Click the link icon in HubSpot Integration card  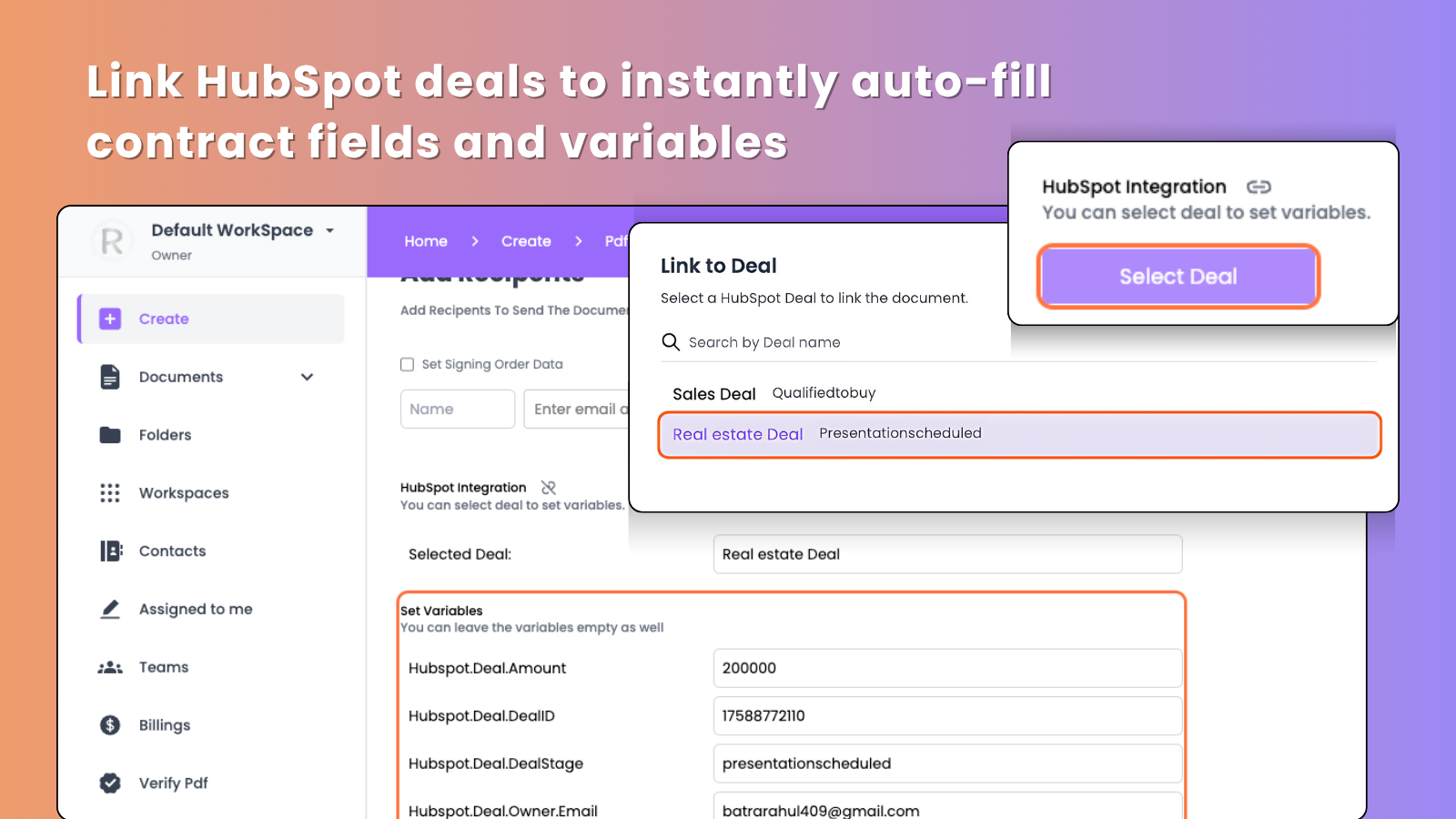[1259, 187]
